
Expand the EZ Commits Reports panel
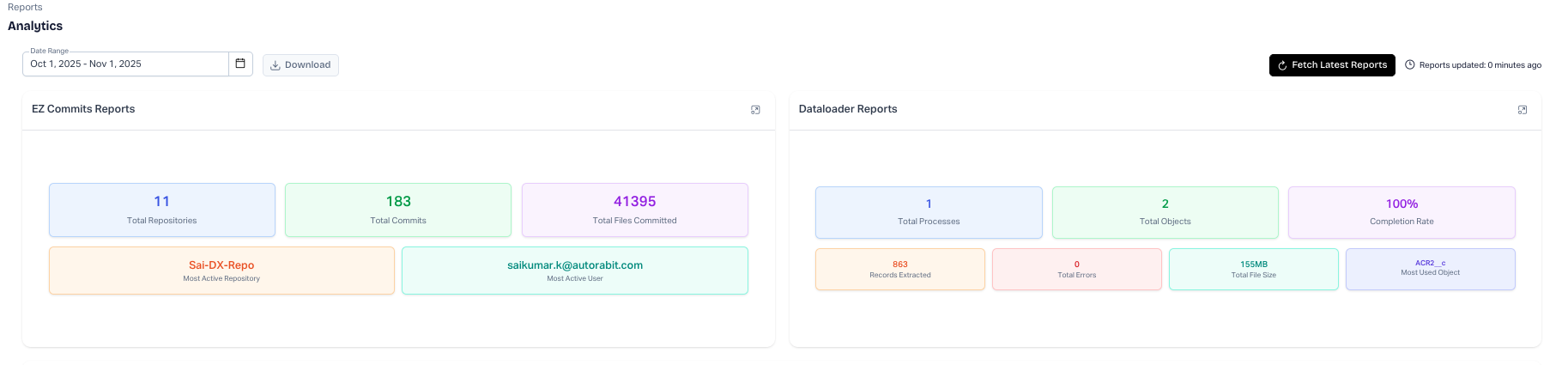[x=755, y=110]
